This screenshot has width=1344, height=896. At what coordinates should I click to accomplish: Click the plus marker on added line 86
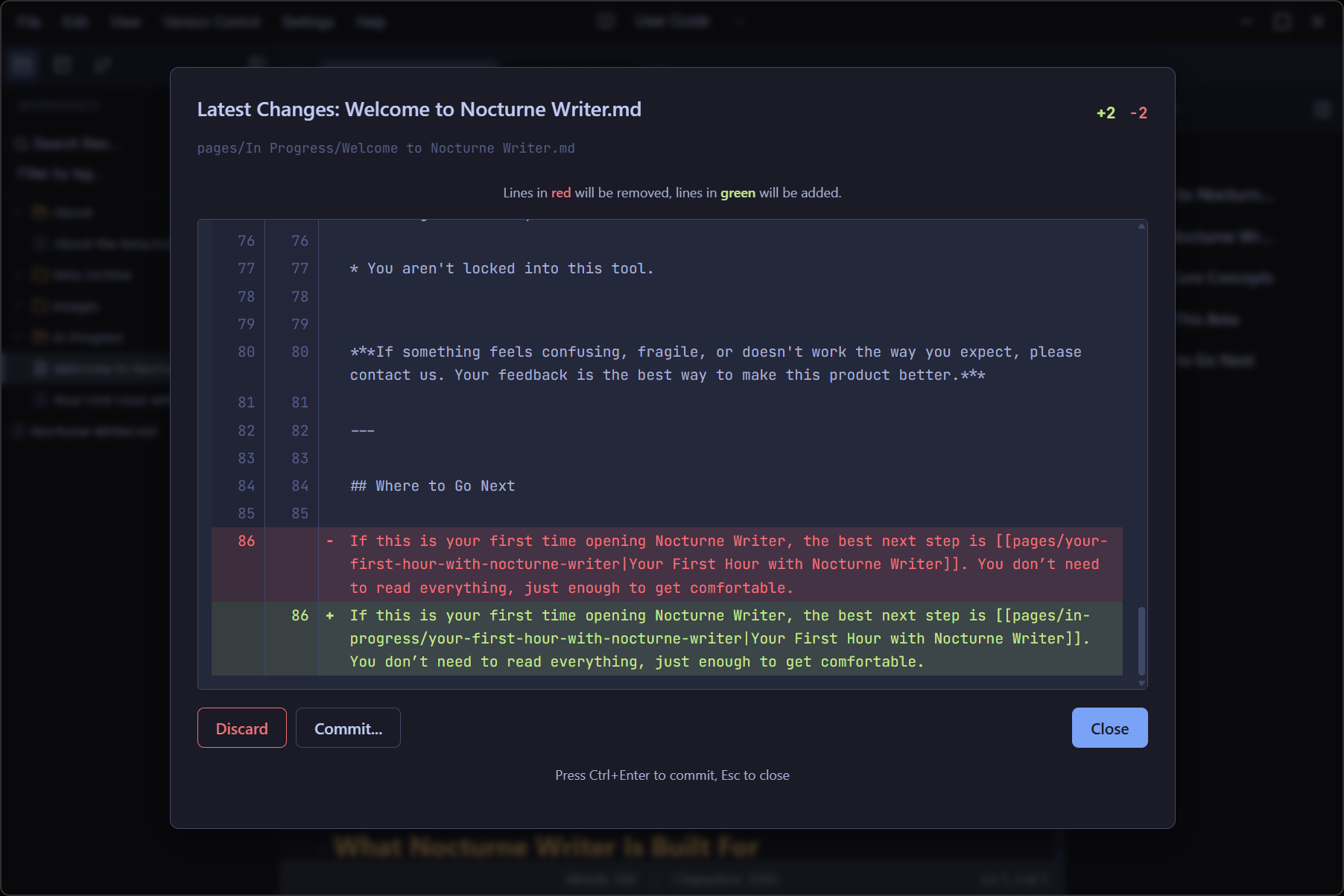[329, 616]
